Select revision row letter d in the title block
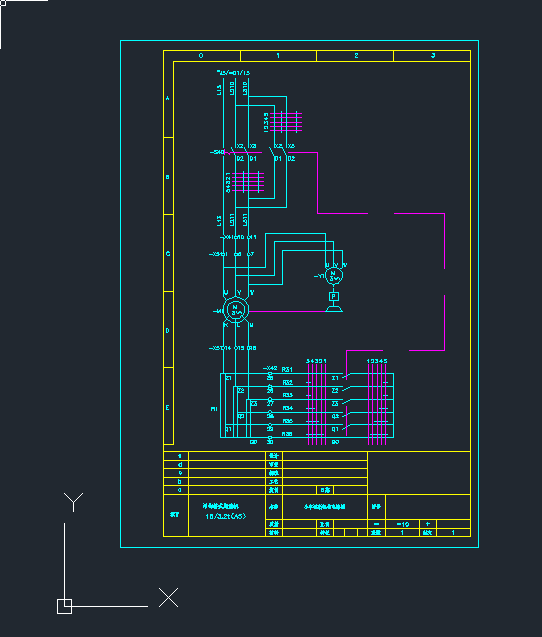 coord(180,464)
